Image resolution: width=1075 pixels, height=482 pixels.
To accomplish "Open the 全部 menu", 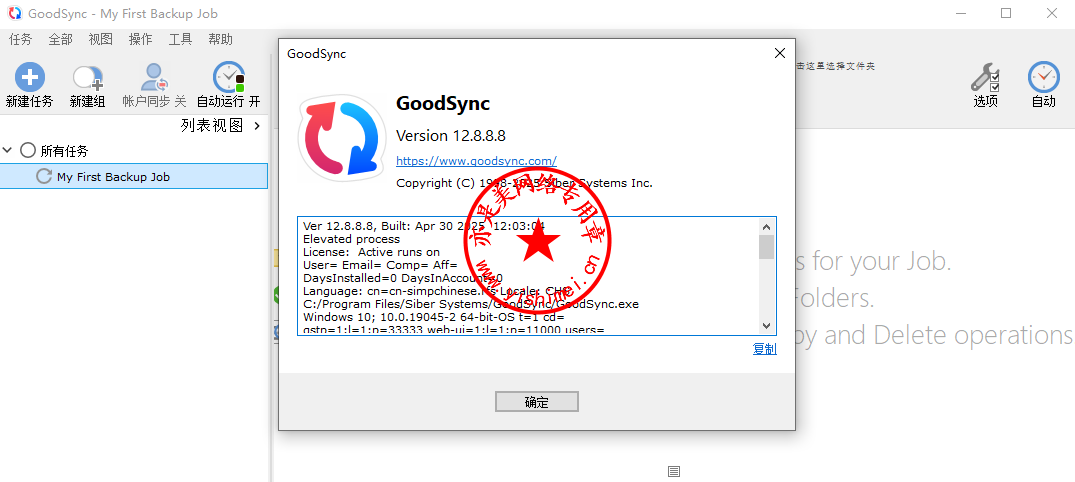I will pos(60,40).
